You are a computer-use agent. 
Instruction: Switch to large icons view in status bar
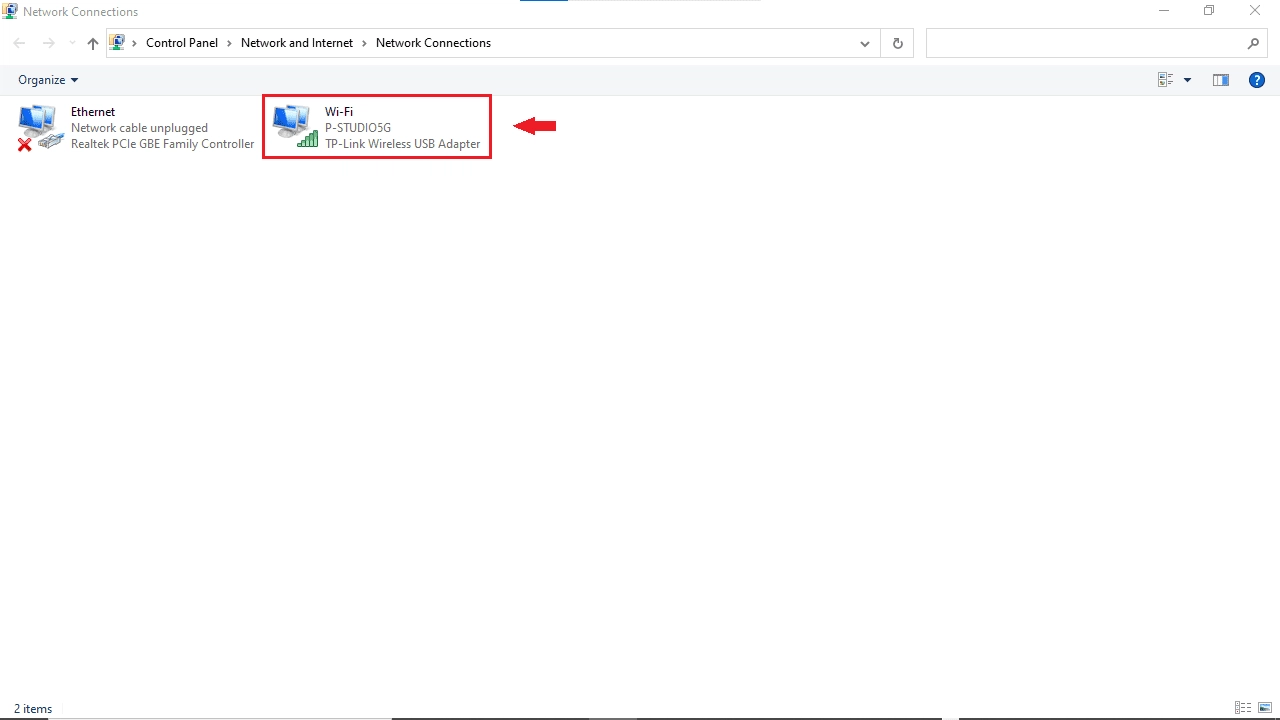[1264, 708]
